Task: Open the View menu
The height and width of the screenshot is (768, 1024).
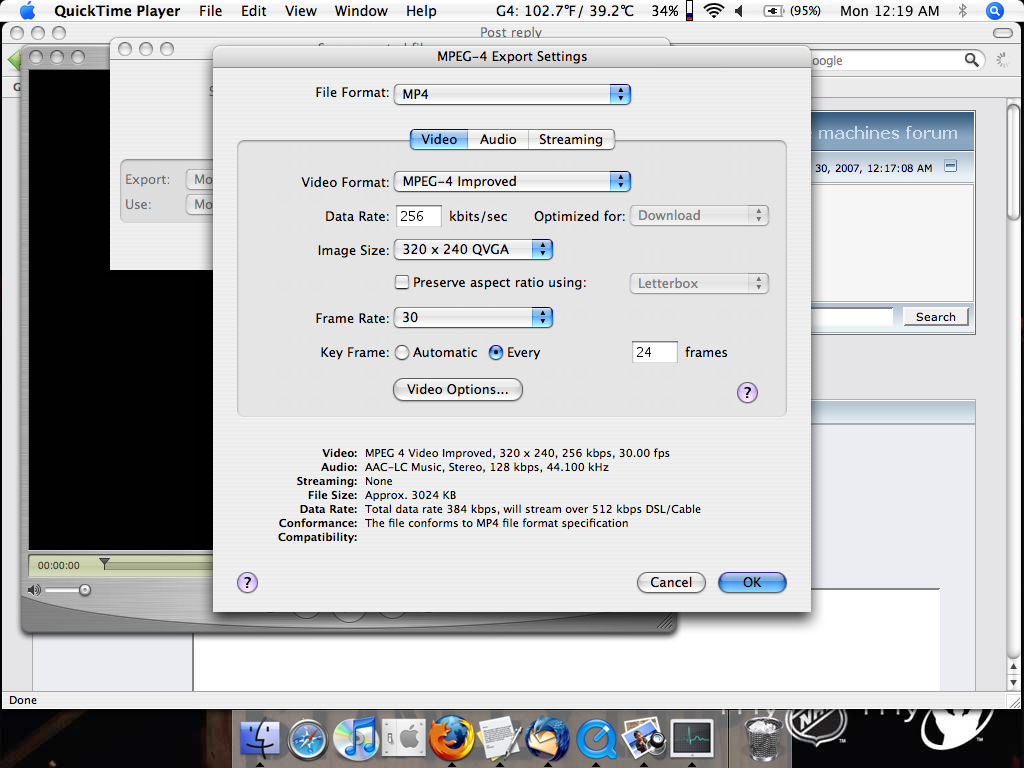Action: tap(300, 10)
